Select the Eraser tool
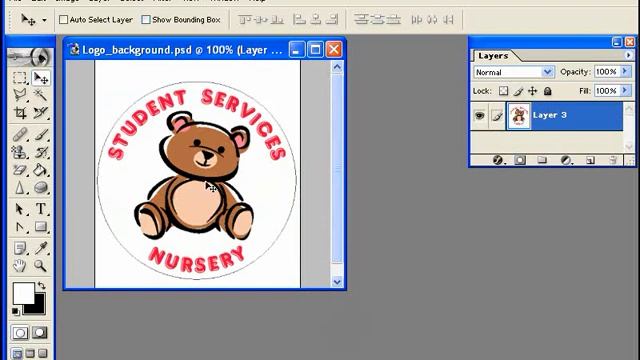 (19, 170)
